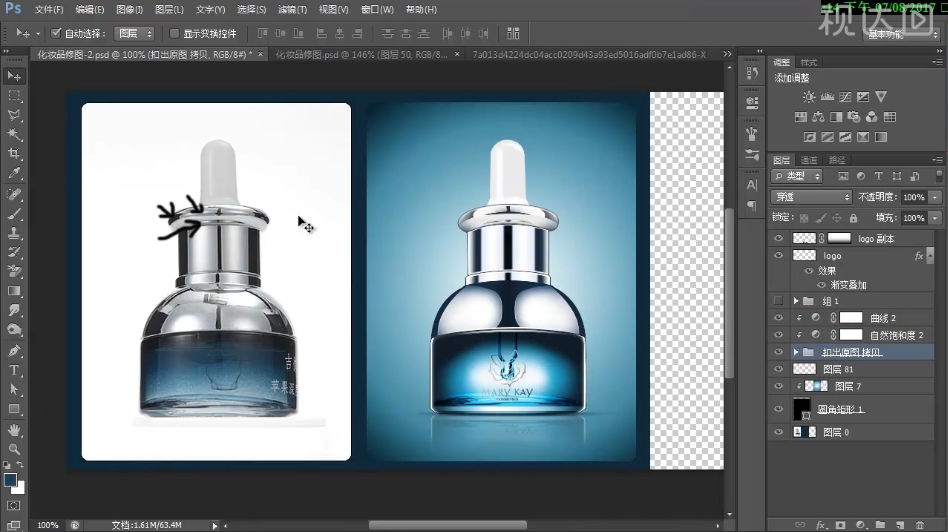Set the foreground color swatch

pyautogui.click(x=10, y=480)
